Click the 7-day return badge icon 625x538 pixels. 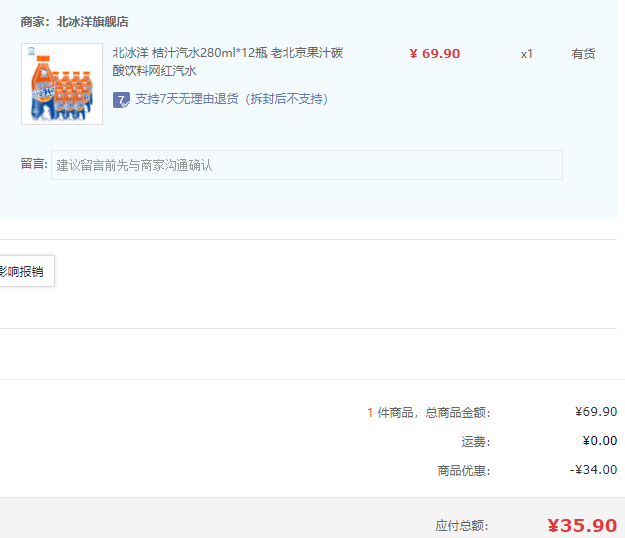(x=121, y=100)
